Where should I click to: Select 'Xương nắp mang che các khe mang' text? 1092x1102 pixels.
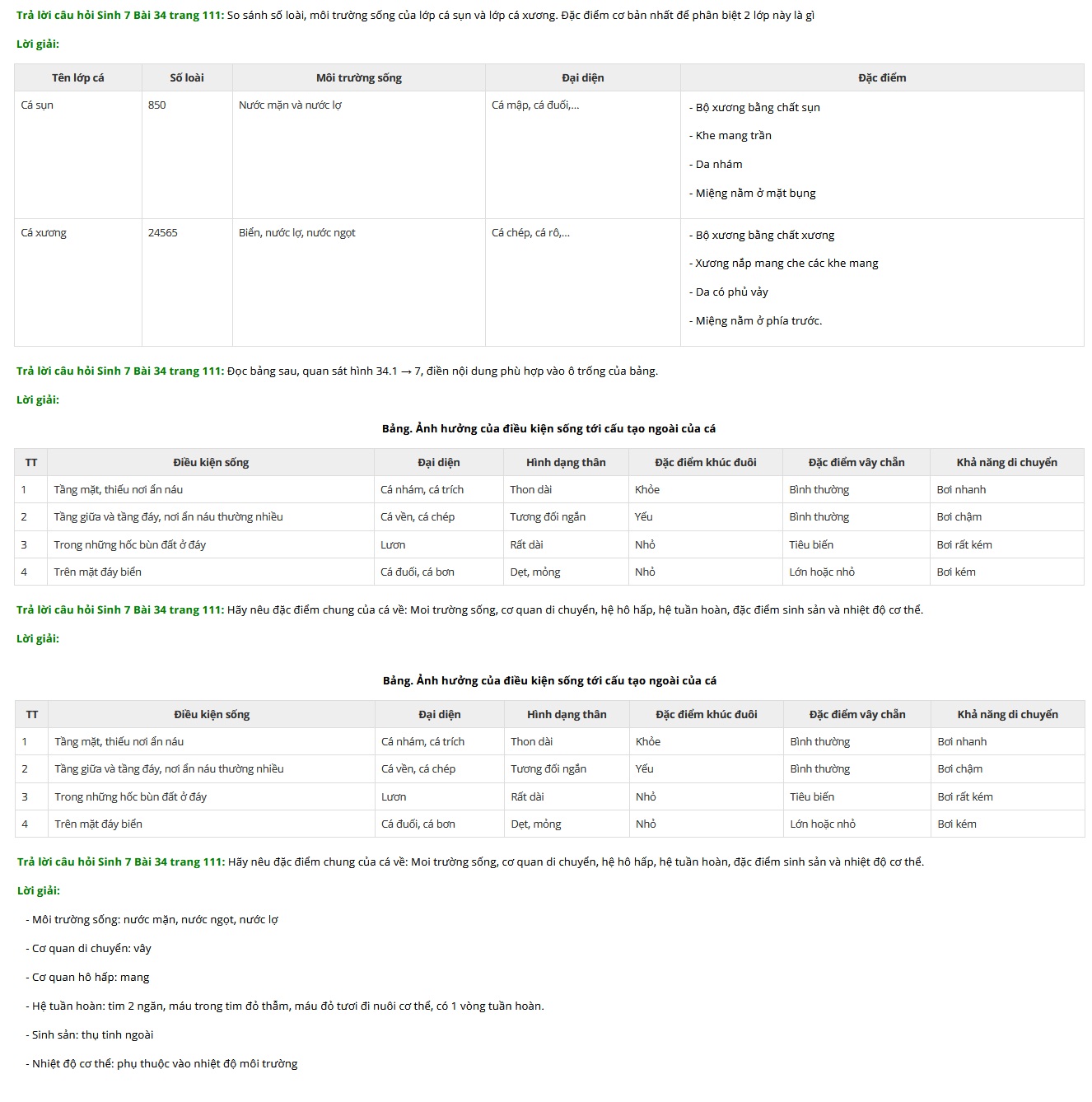coord(786,264)
